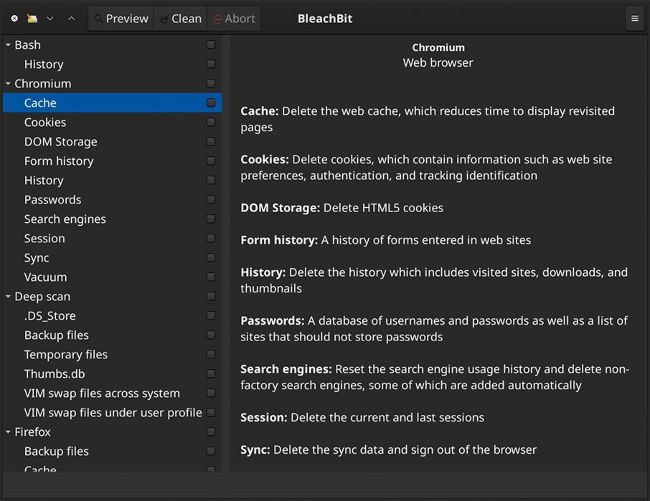Open the folder icon in the title bar
Image resolution: width=650 pixels, height=501 pixels.
[x=32, y=19]
